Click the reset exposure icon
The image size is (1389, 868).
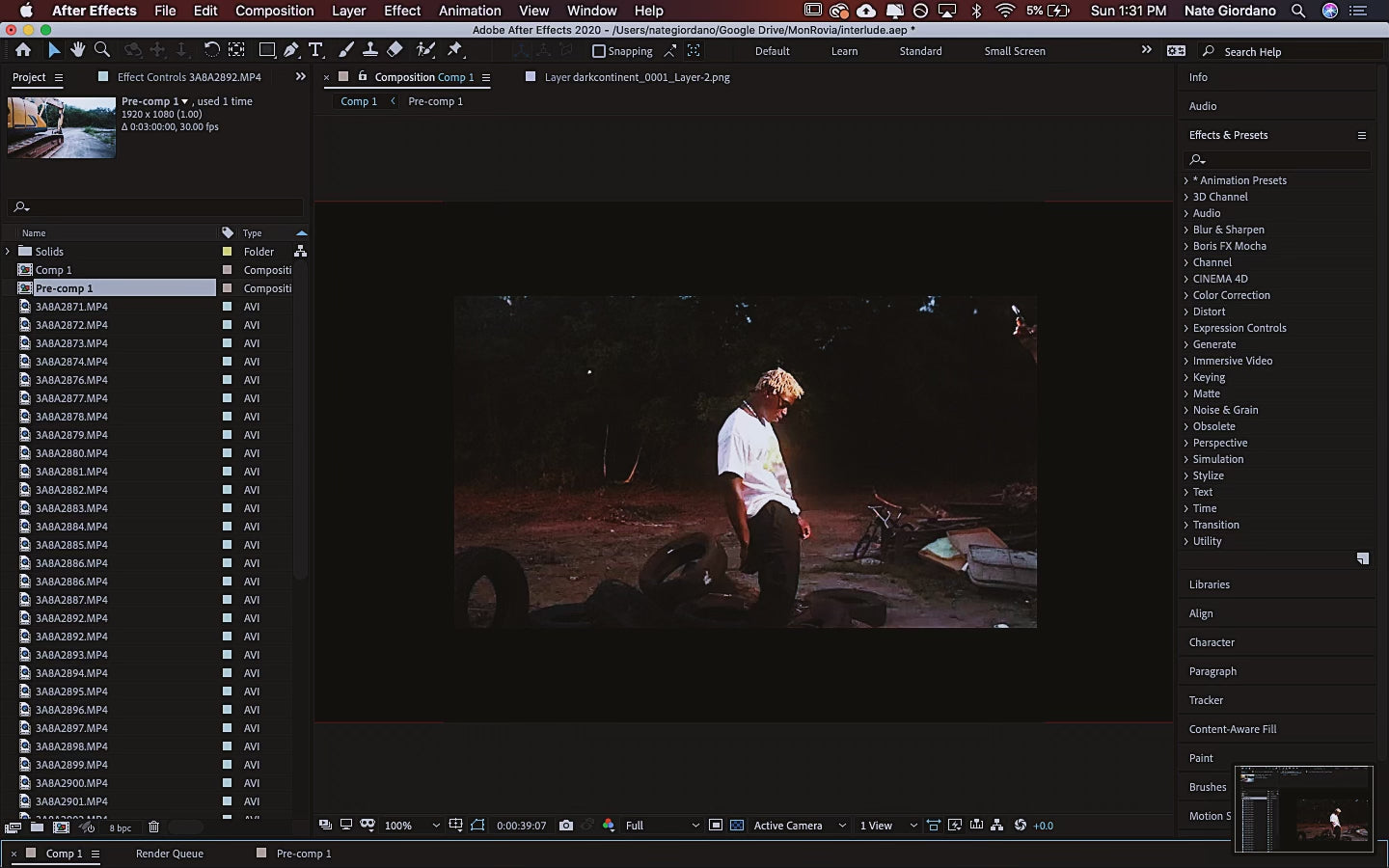pyautogui.click(x=1020, y=826)
